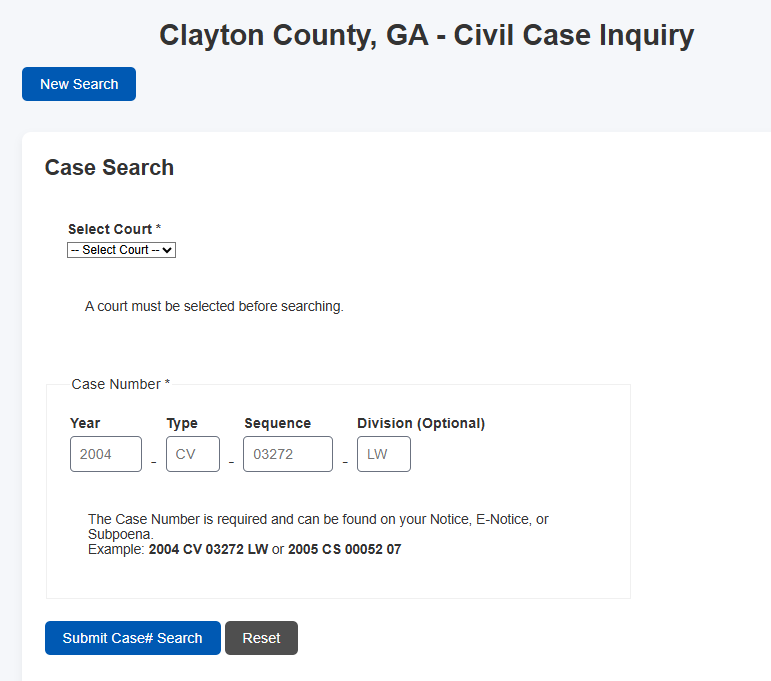The height and width of the screenshot is (681, 771).
Task: Reset the case search form
Action: [x=261, y=638]
